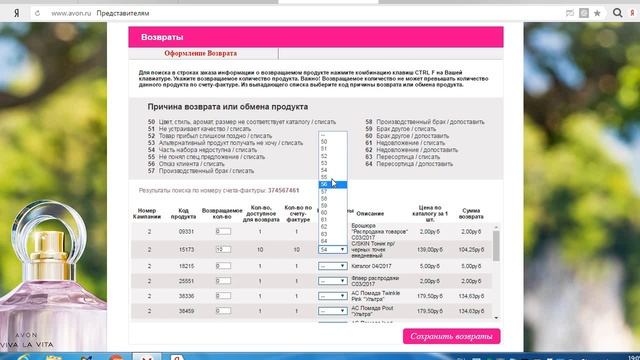
Task: Click reason '57 Производственный брак / списать'
Action: click(x=201, y=171)
